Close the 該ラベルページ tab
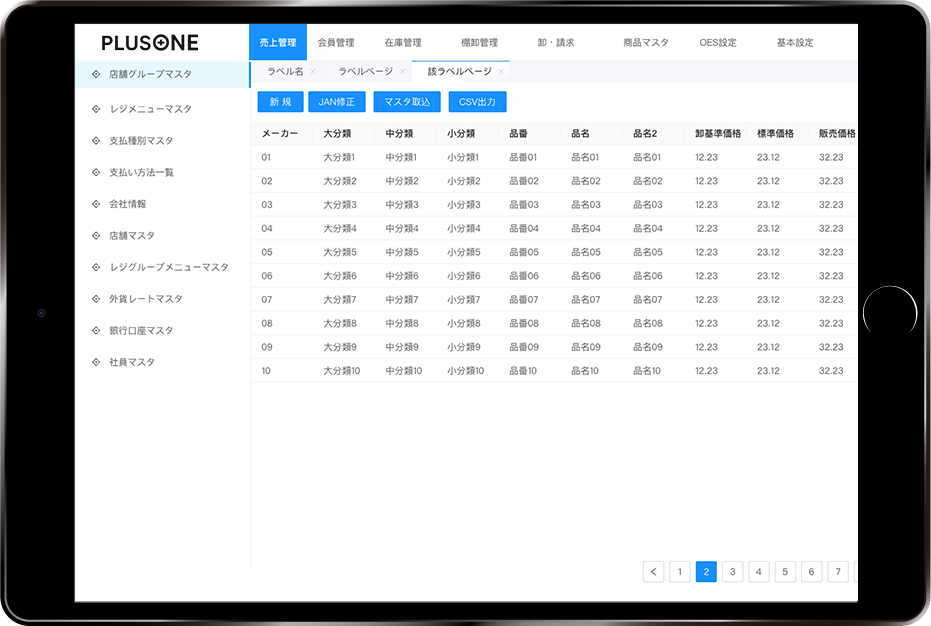Viewport: 931px width, 626px height. pyautogui.click(x=501, y=72)
